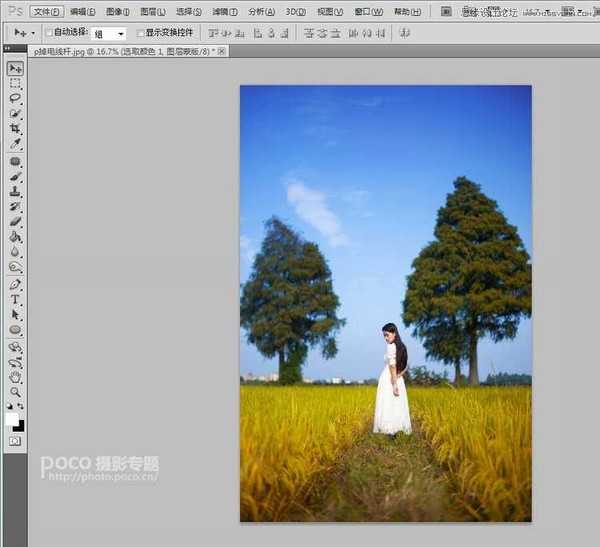
Task: Toggle Quick Mask mode button
Action: (15, 440)
